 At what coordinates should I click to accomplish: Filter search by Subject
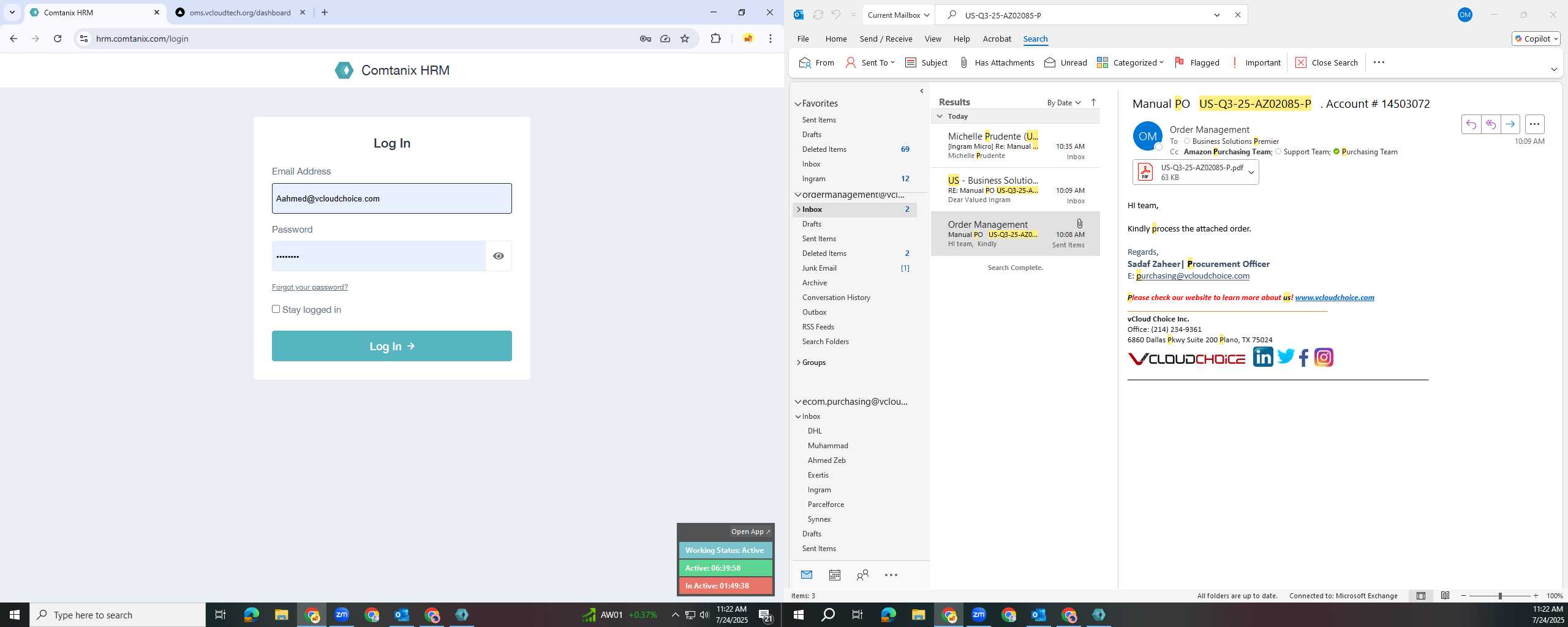coord(926,62)
